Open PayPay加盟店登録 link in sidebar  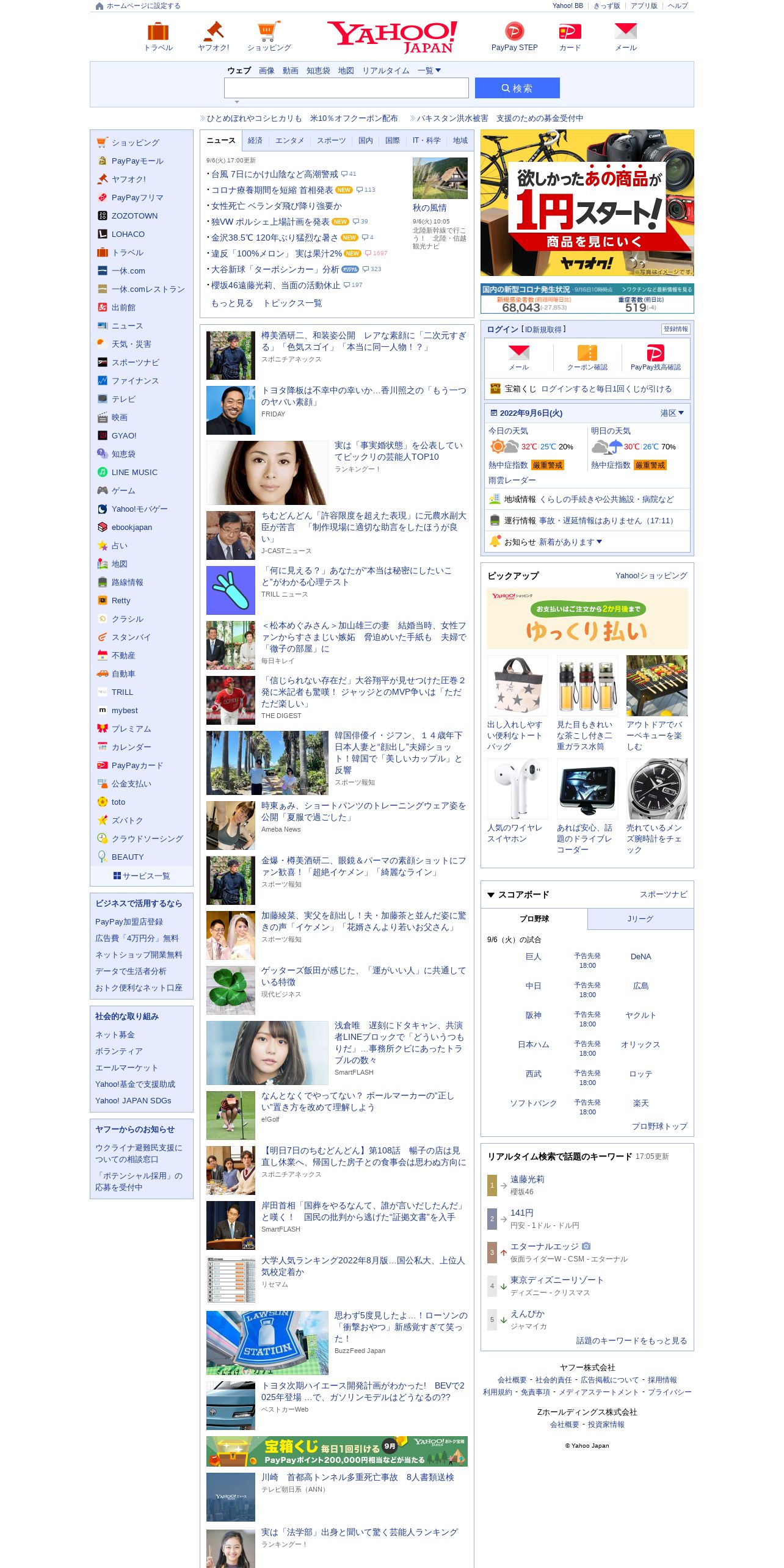point(129,922)
